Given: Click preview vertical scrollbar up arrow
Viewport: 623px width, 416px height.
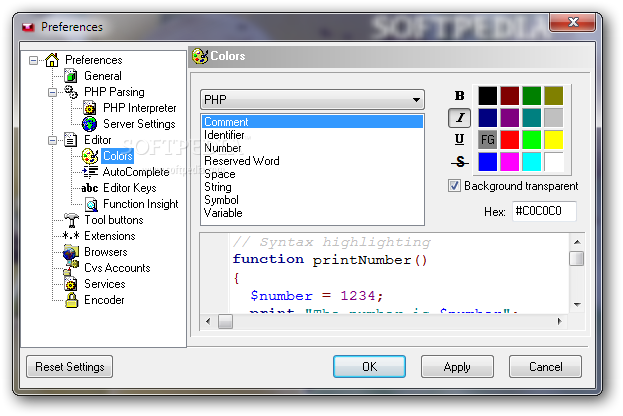Looking at the screenshot, I should [x=577, y=242].
